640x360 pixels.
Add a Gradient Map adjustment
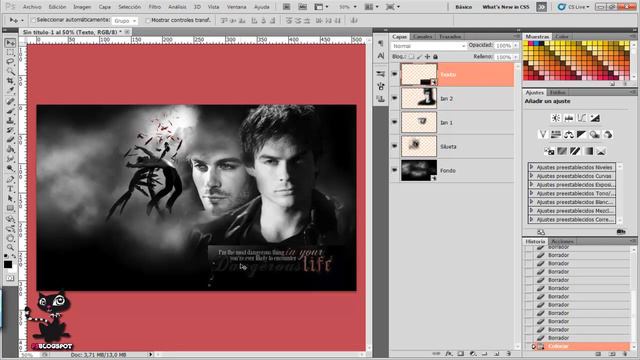(588, 151)
